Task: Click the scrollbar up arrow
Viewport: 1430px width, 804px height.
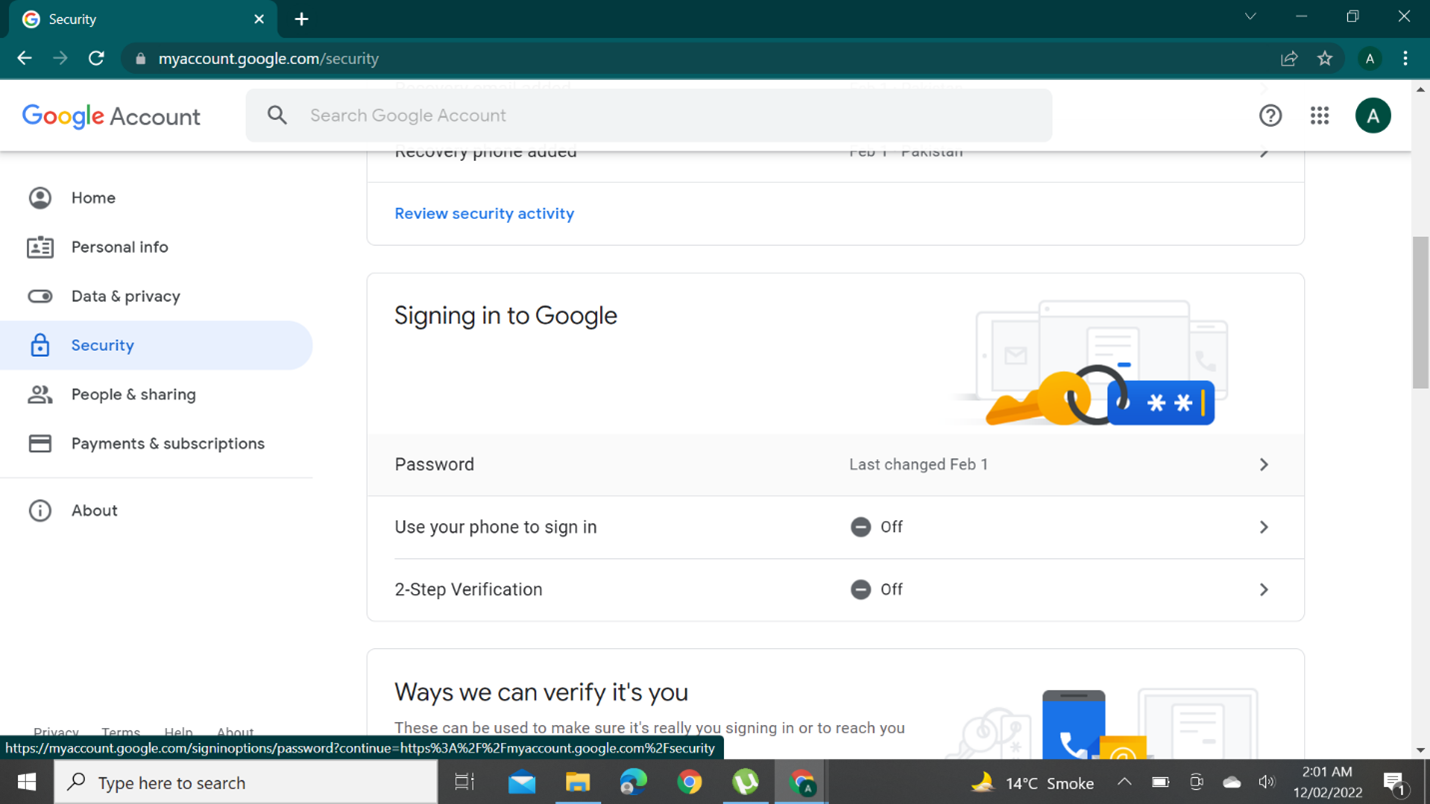Action: [x=1420, y=90]
